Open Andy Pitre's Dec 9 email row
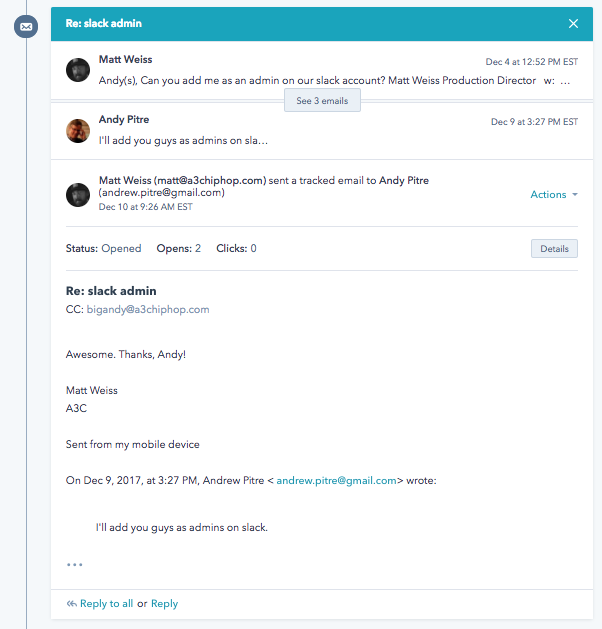 coord(322,131)
